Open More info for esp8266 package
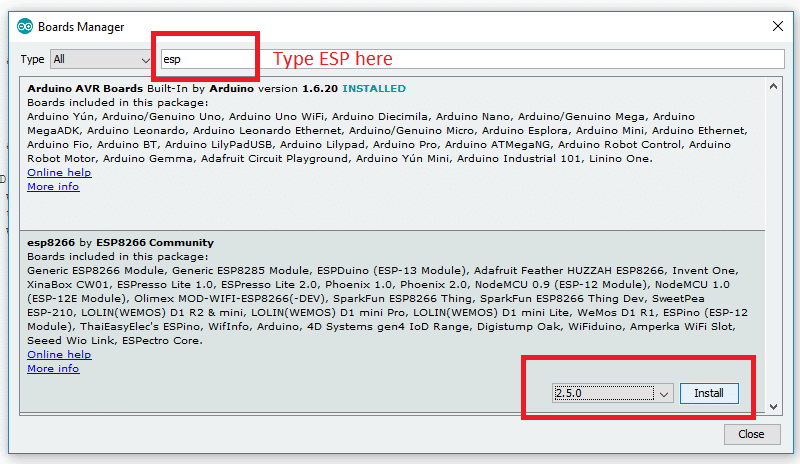The image size is (800, 464). pos(53,369)
